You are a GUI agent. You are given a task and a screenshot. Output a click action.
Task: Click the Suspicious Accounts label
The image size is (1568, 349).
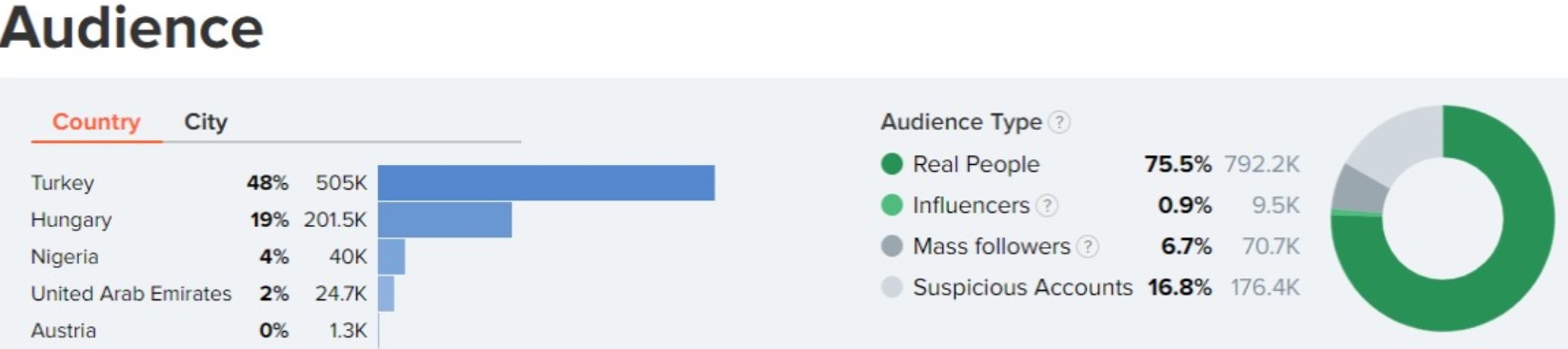[1022, 287]
